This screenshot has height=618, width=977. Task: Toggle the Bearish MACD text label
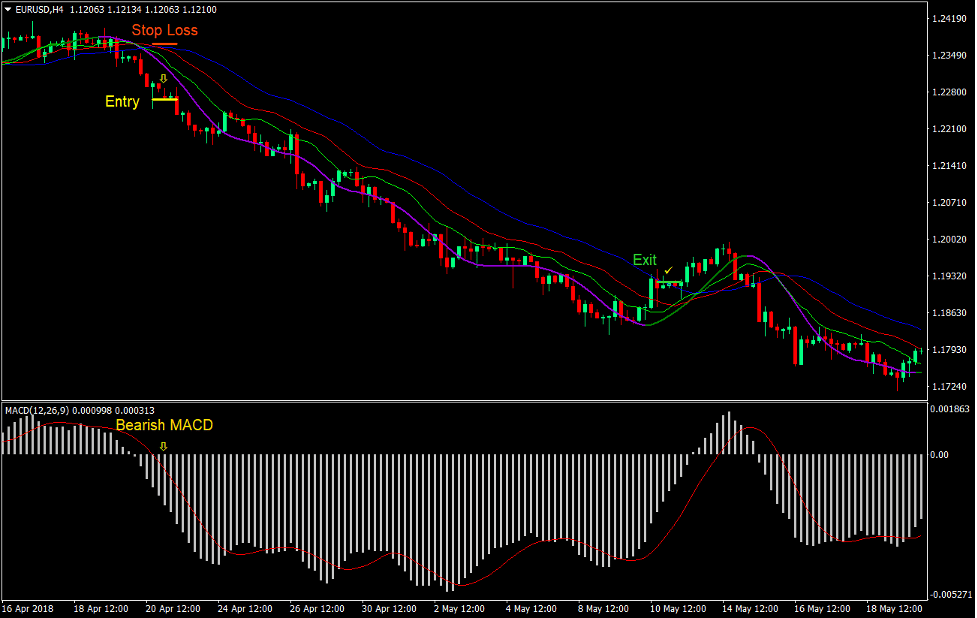165,425
